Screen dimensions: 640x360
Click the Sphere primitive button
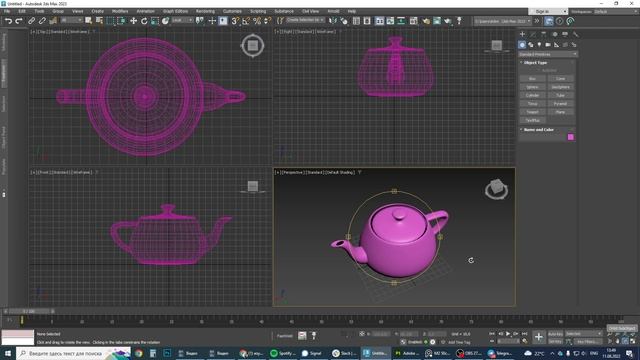533,87
